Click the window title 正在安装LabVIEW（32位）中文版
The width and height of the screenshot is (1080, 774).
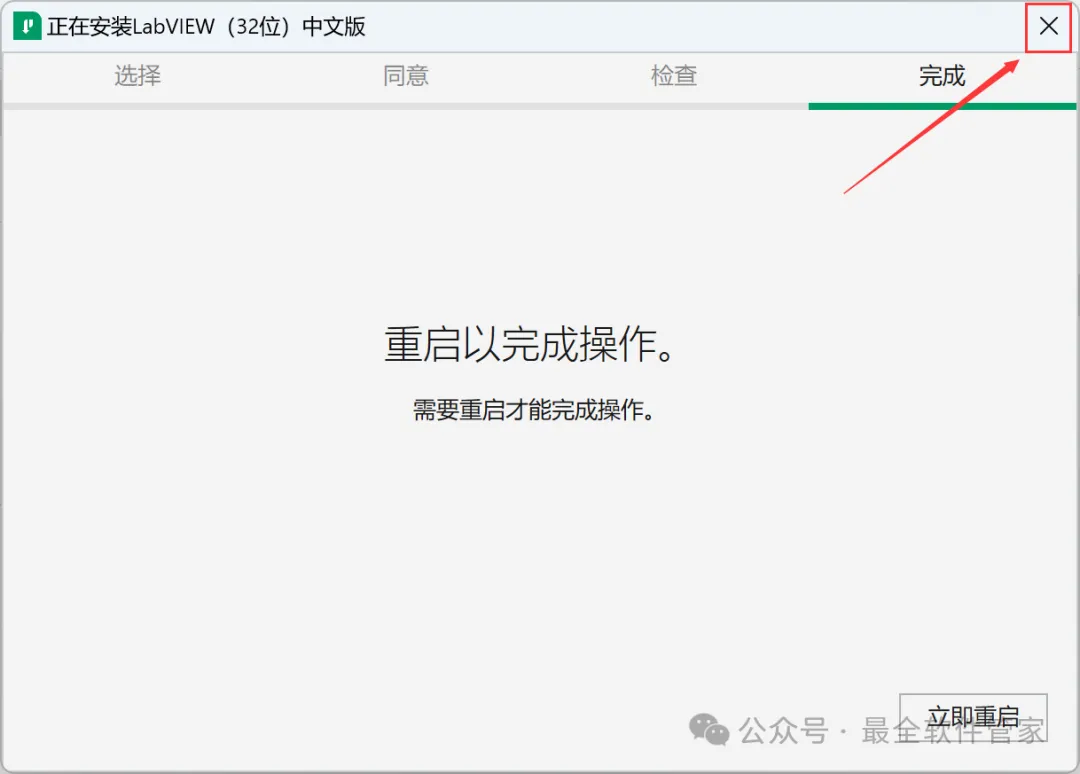pos(206,27)
